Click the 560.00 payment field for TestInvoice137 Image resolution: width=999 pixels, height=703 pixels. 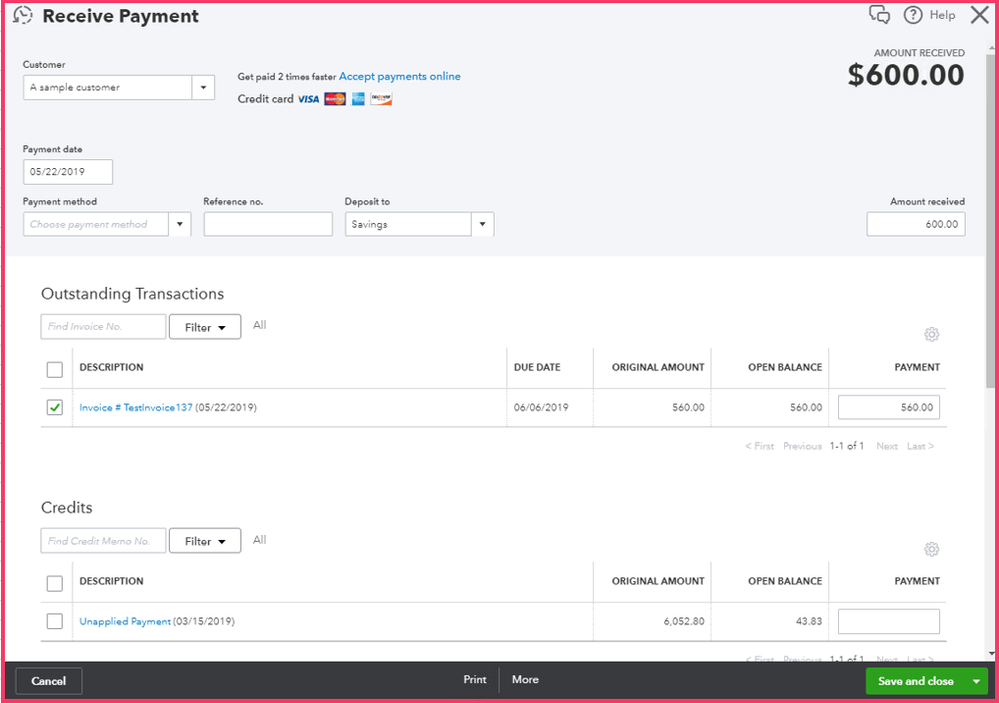tap(889, 407)
